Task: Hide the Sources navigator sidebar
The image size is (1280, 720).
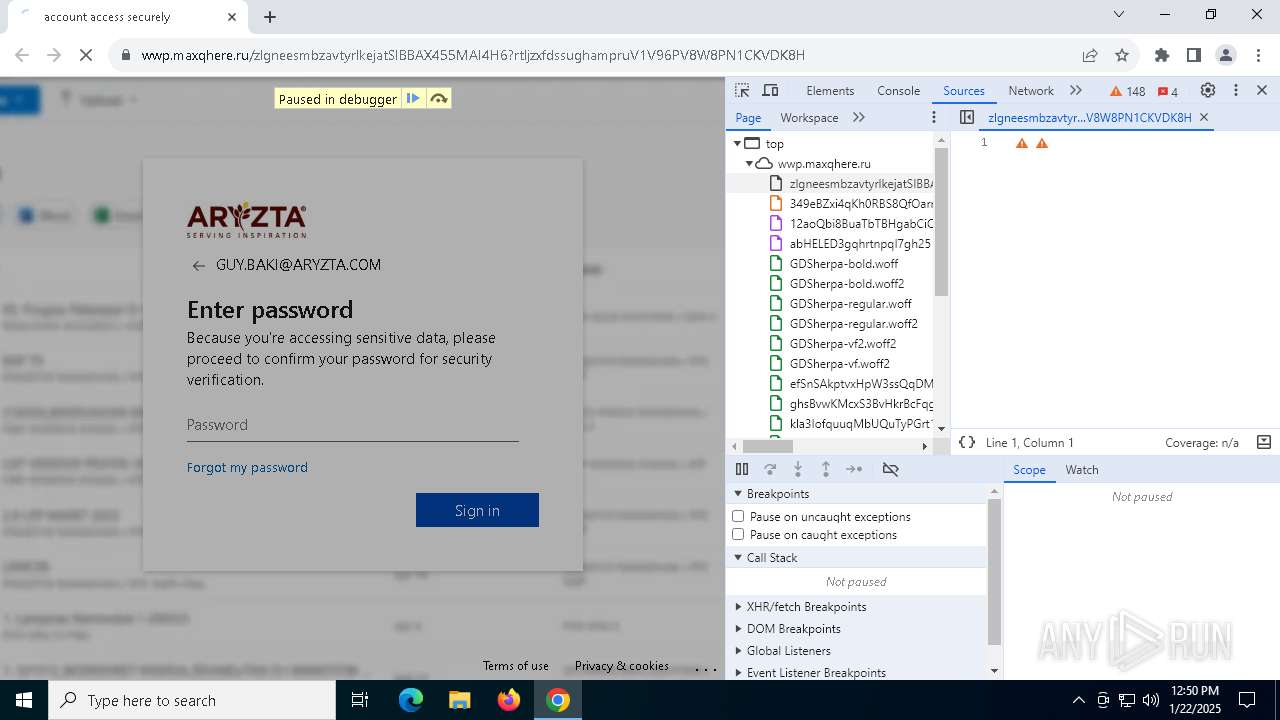Action: 967,117
